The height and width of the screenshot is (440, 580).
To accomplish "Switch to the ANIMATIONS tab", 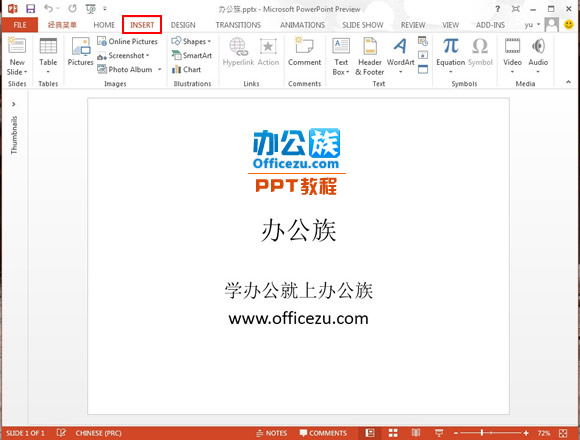I will point(302,25).
